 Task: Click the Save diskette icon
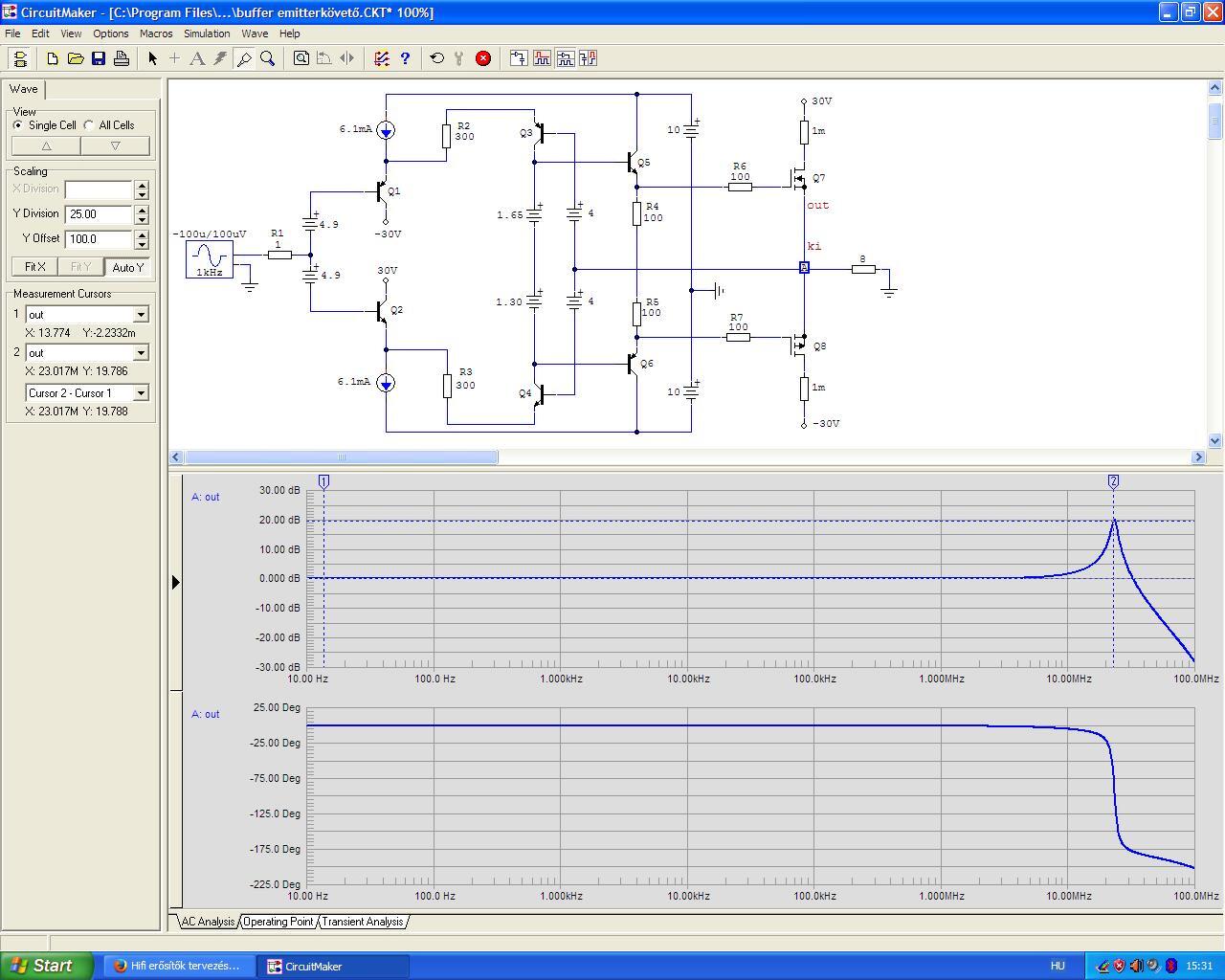99,58
